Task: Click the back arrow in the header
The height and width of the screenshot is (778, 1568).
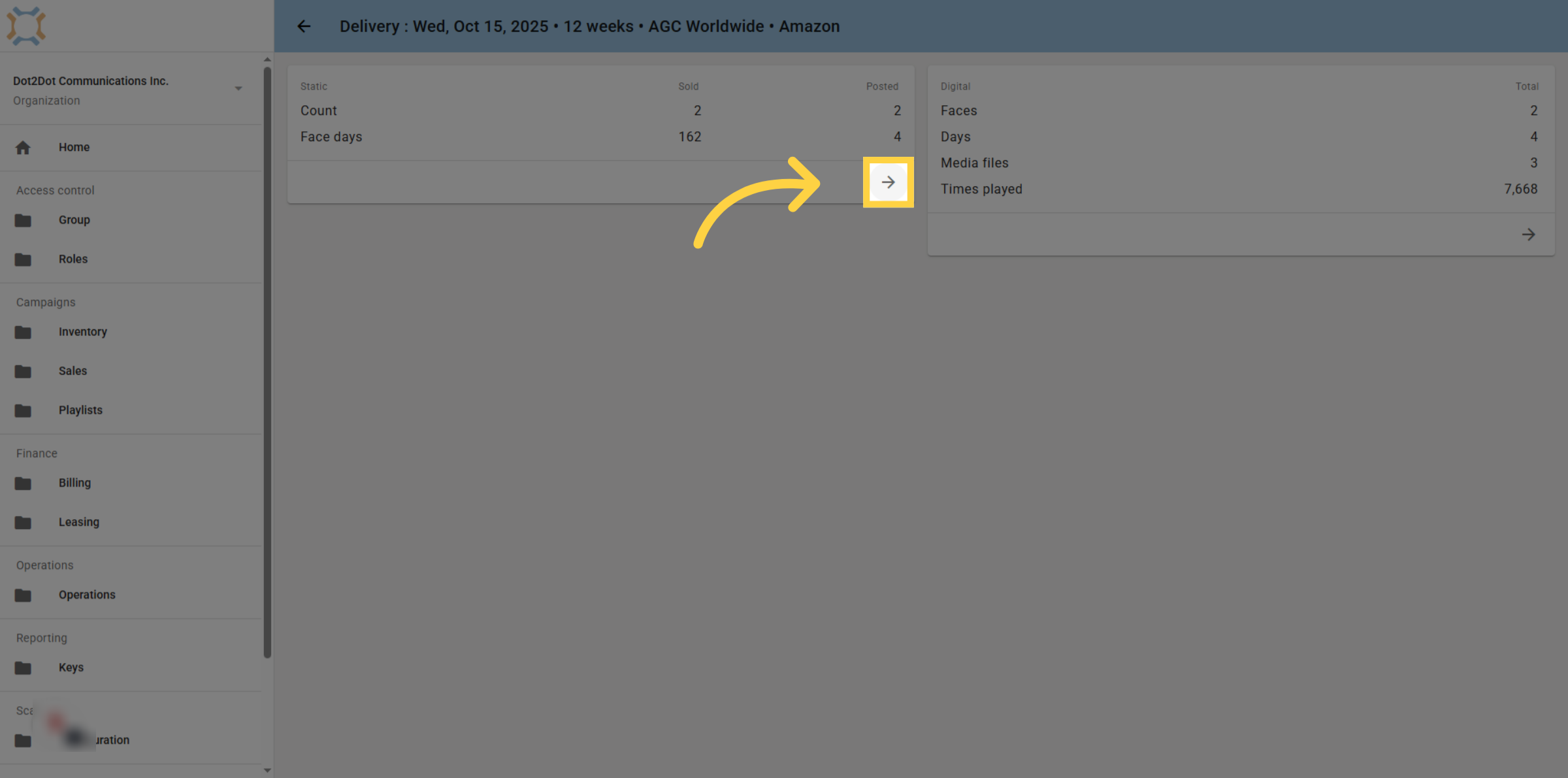Action: 304,26
